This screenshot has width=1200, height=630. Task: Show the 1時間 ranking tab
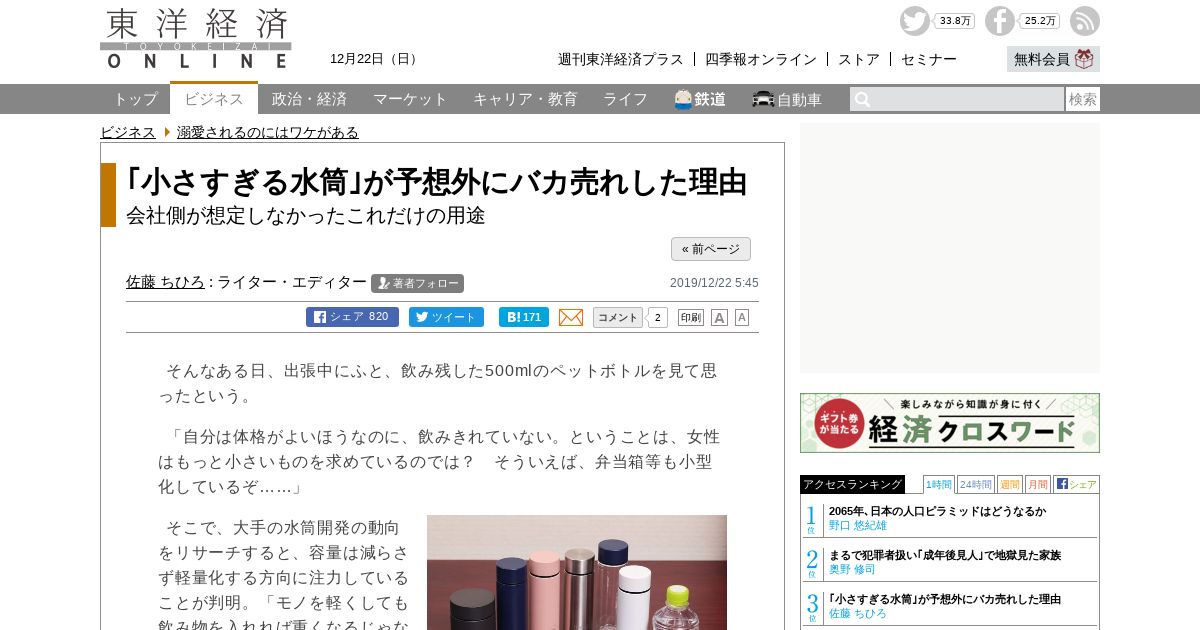pyautogui.click(x=939, y=484)
